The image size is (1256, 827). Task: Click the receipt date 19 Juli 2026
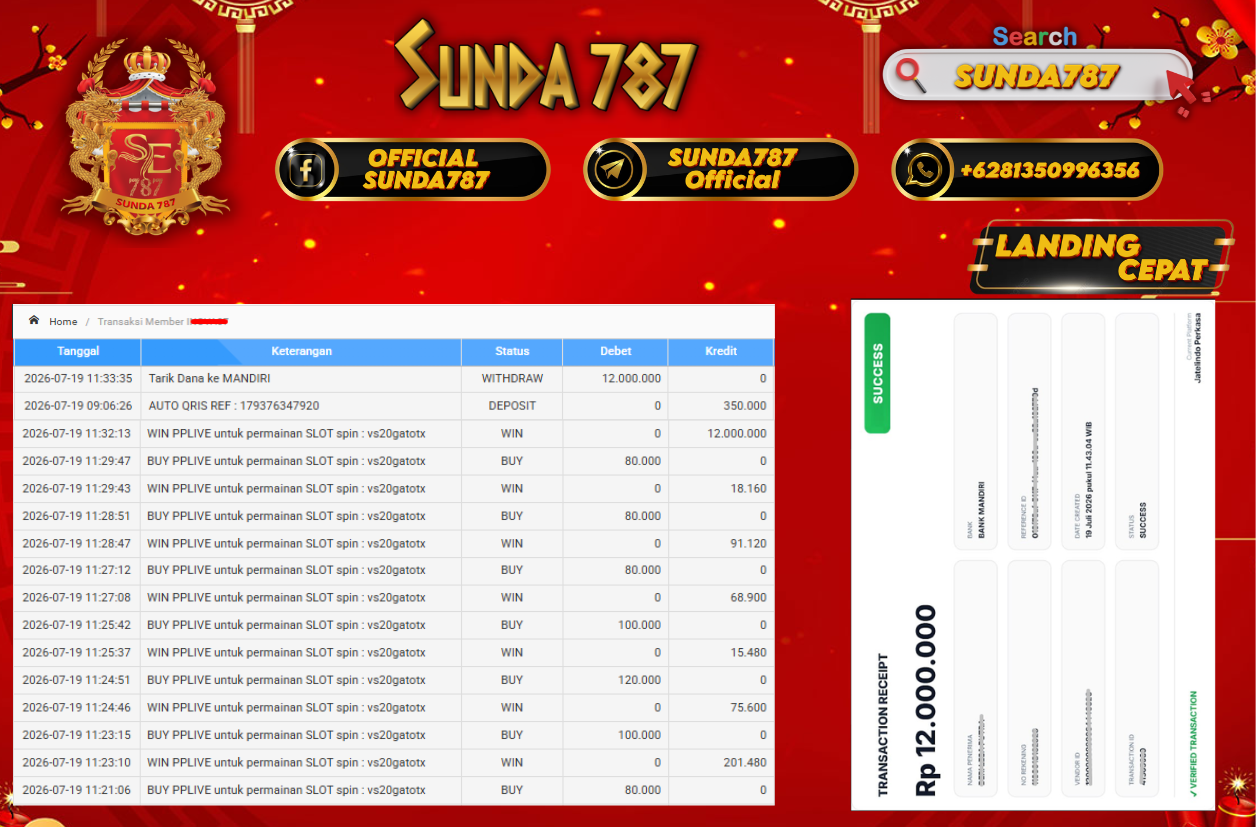(1088, 481)
